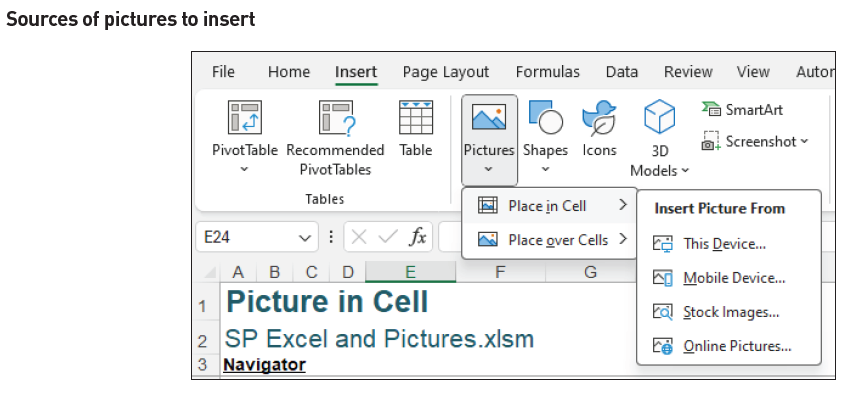
Task: Select column B header
Action: (x=275, y=272)
